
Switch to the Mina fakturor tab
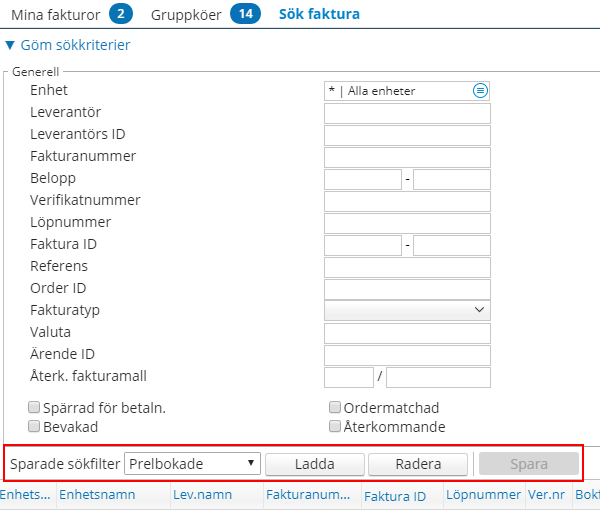pos(56,15)
